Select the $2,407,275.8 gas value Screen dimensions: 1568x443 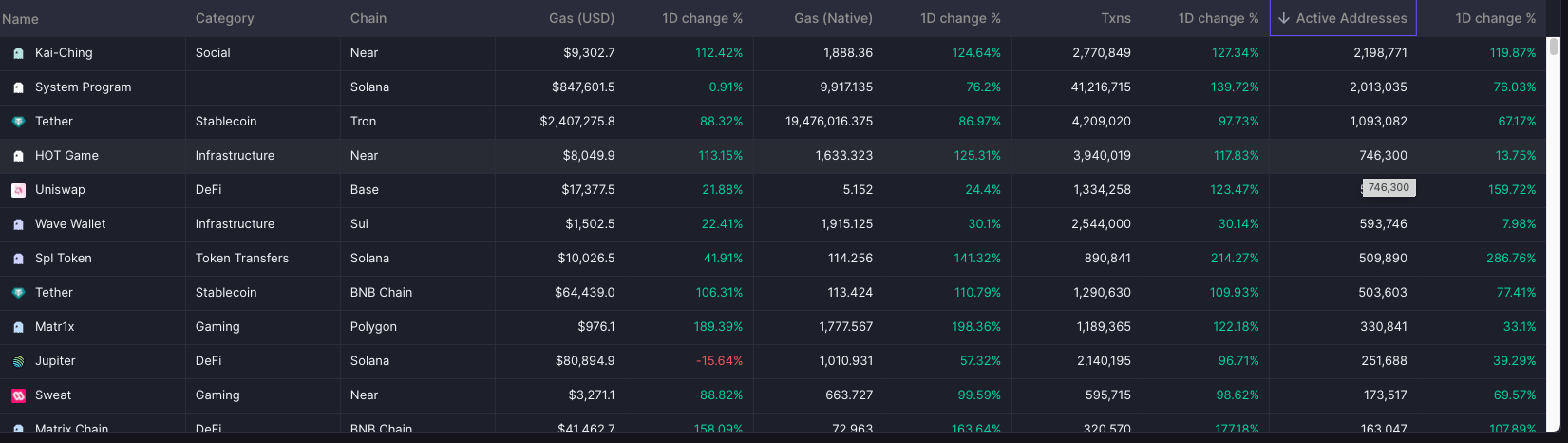click(x=577, y=122)
